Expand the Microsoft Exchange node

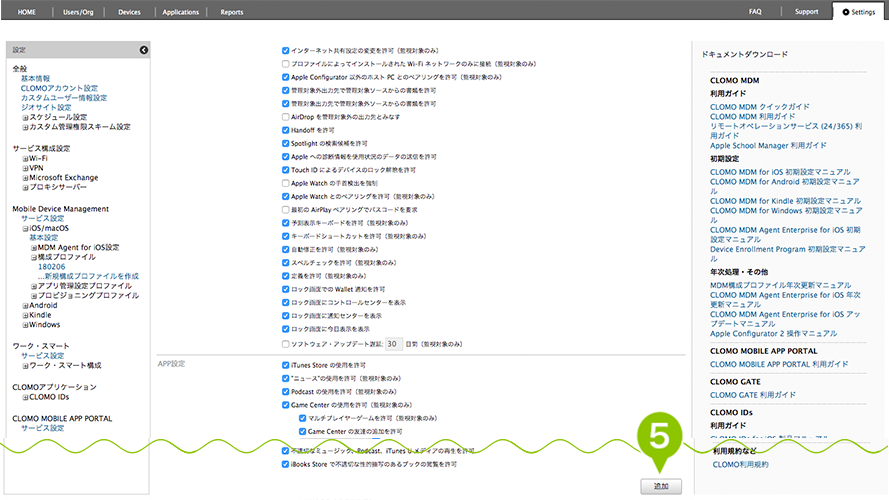[x=26, y=178]
